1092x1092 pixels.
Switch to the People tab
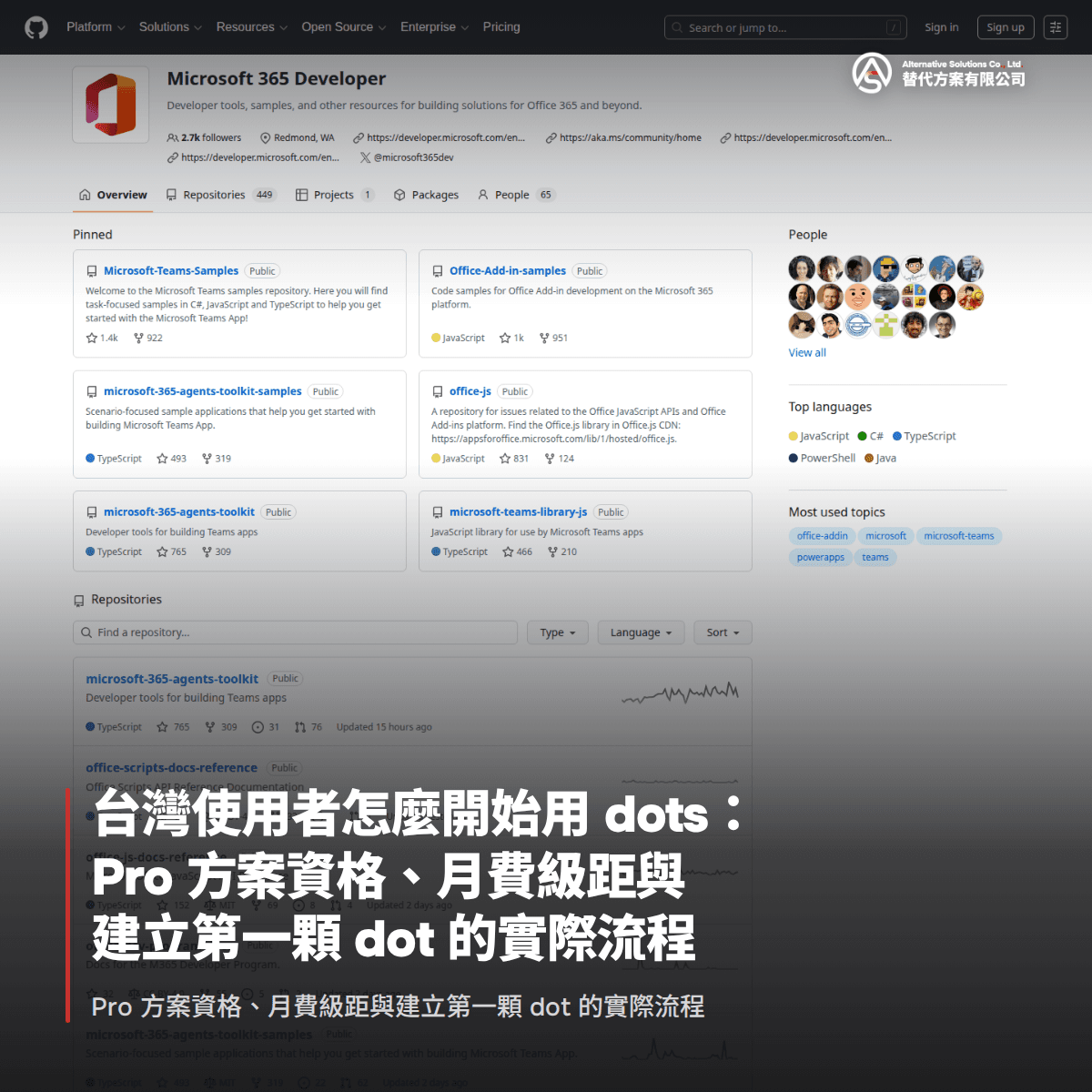point(515,195)
